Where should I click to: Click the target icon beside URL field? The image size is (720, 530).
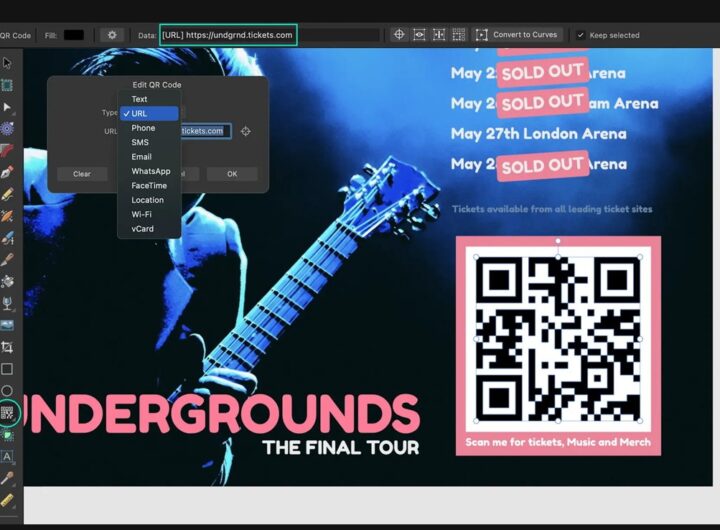point(245,131)
